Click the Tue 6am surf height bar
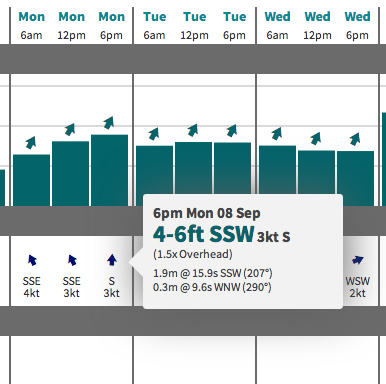The height and width of the screenshot is (384, 386). (x=154, y=170)
